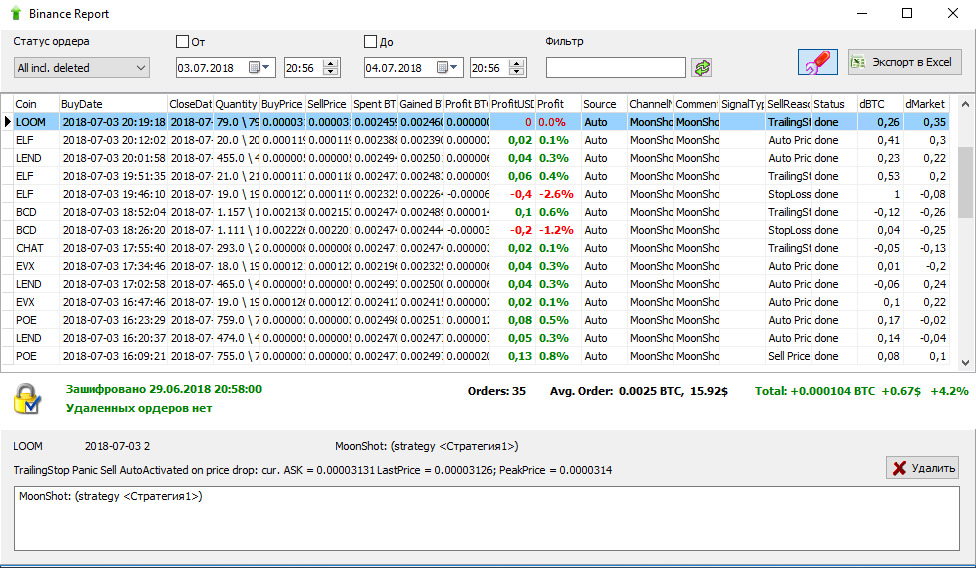The height and width of the screenshot is (568, 976).
Task: Decrease the To time spinner
Action: coord(517,72)
